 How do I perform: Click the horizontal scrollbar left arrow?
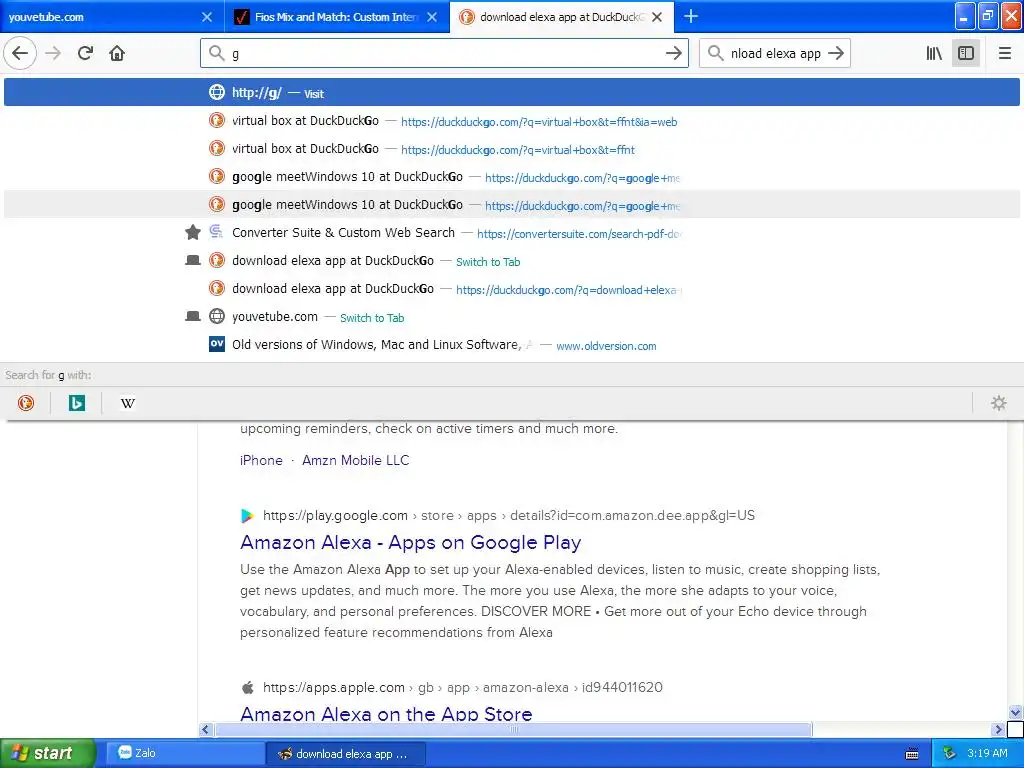click(x=206, y=729)
